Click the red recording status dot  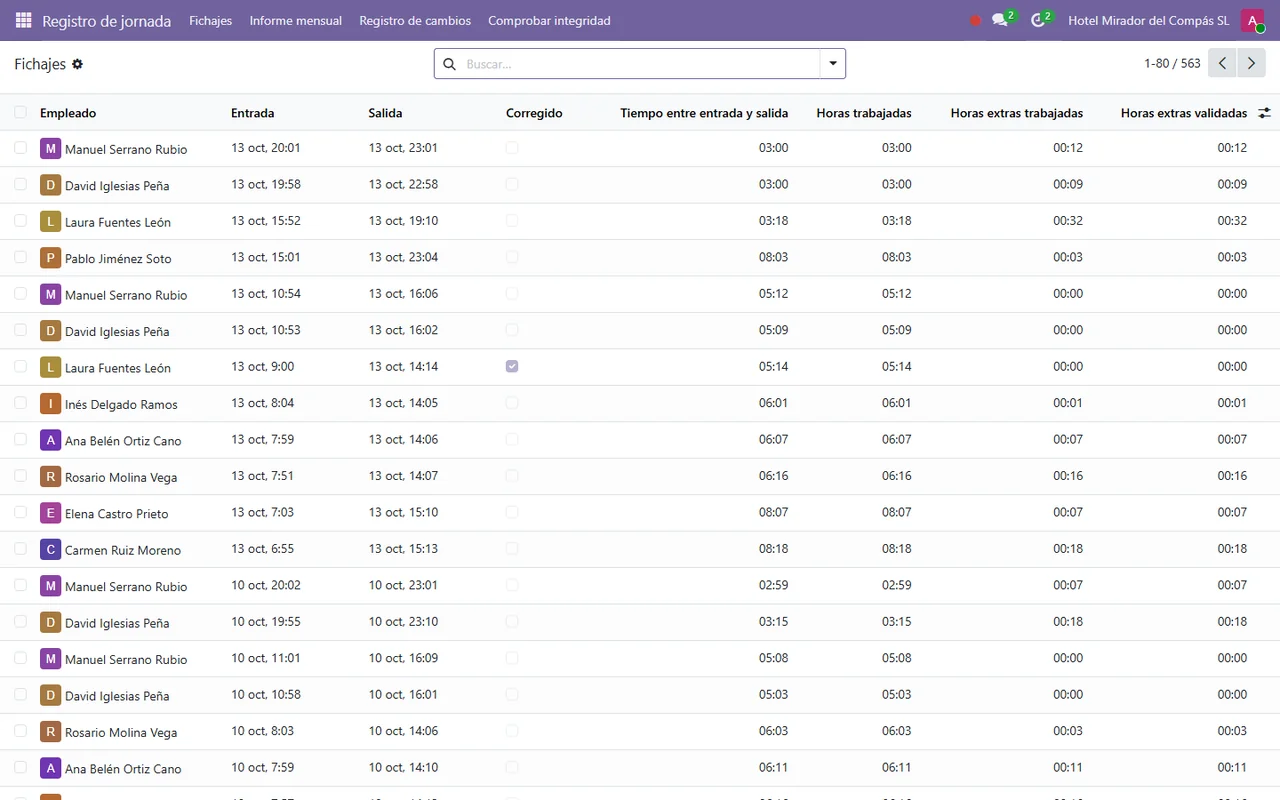click(x=975, y=20)
